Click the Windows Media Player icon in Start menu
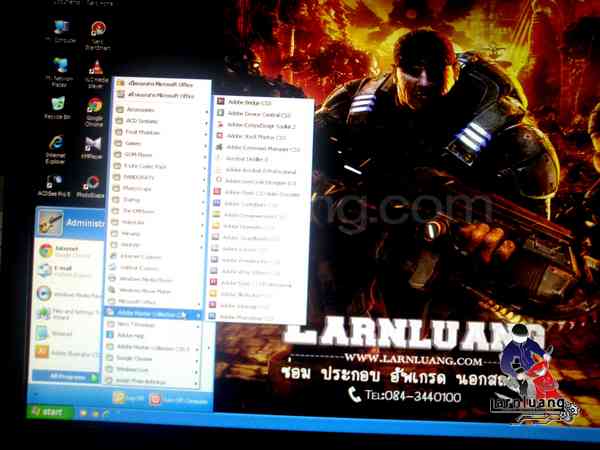The width and height of the screenshot is (600, 450). coord(44,293)
